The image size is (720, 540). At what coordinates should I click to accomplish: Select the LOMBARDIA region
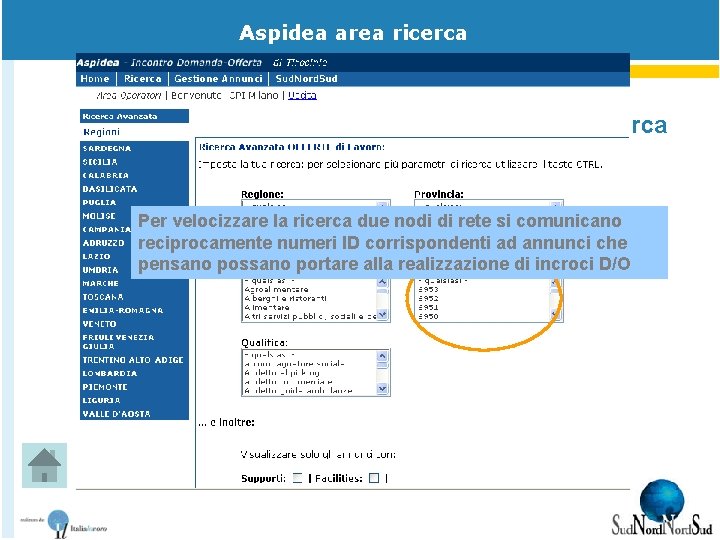(x=110, y=373)
